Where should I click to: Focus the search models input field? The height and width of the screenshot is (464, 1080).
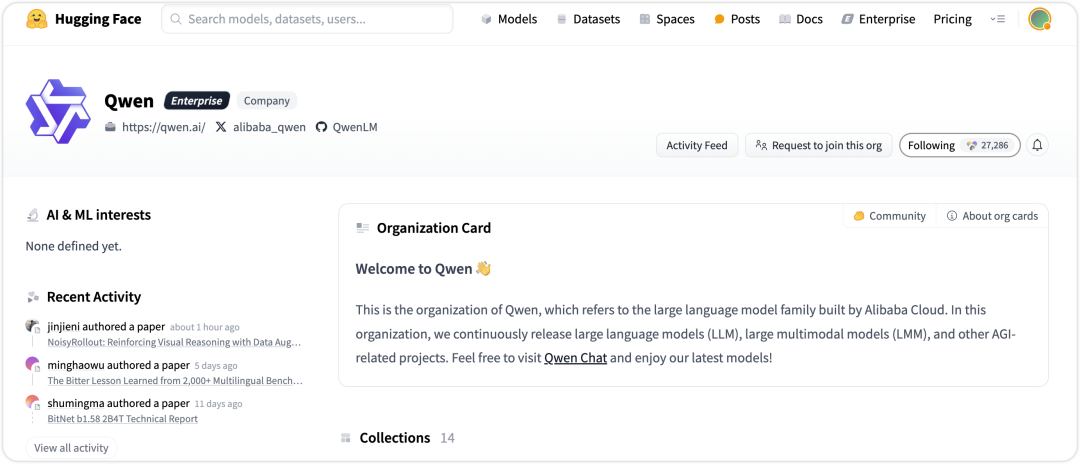[307, 19]
